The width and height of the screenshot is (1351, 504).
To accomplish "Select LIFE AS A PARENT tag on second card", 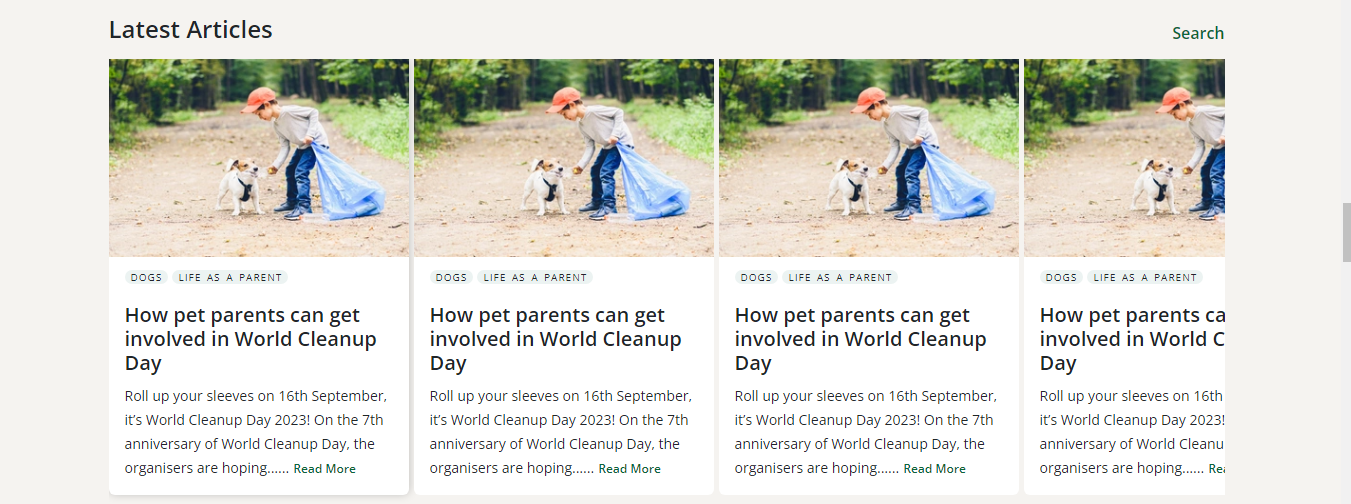I will click(535, 277).
